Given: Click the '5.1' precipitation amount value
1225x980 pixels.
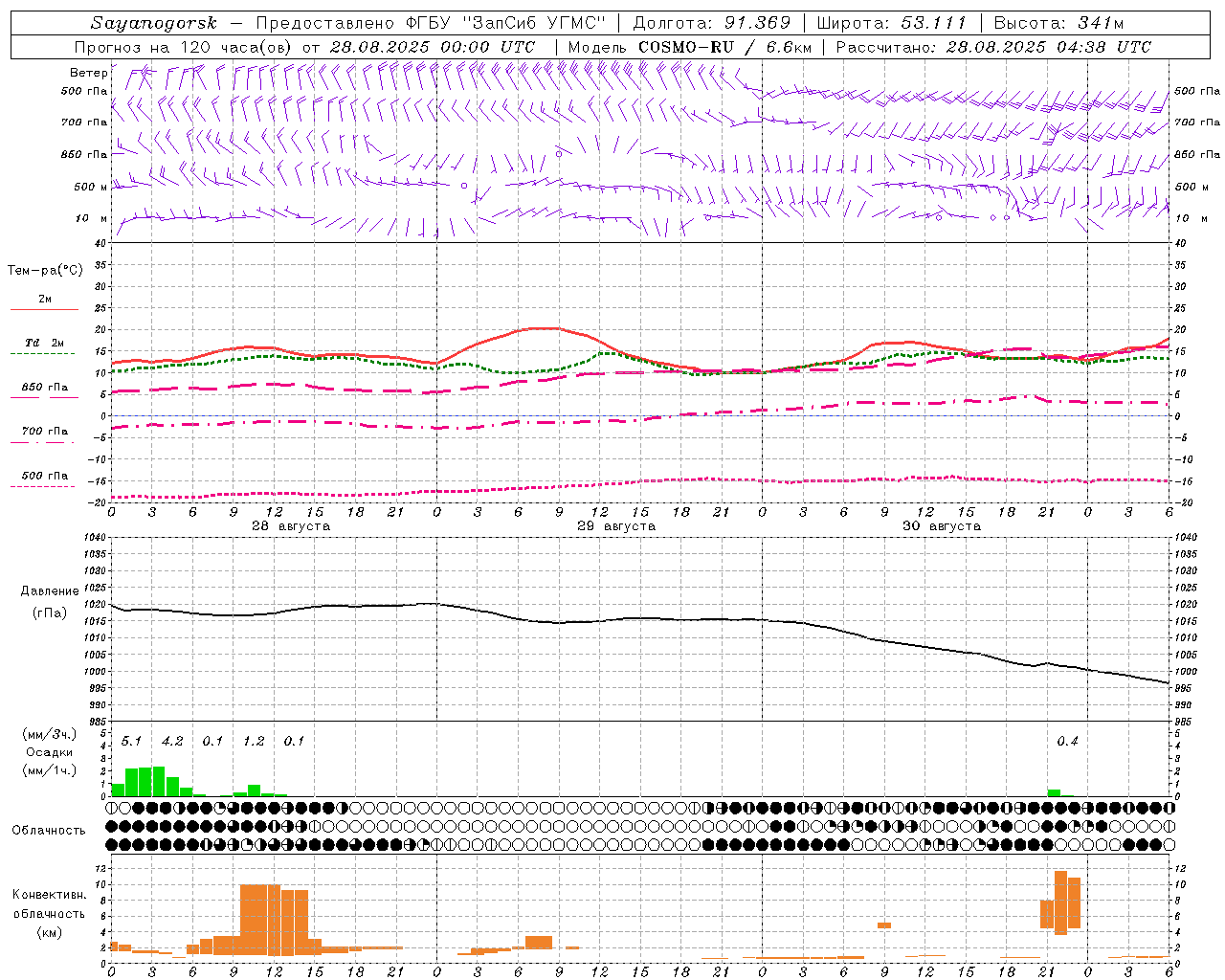Looking at the screenshot, I should [131, 742].
